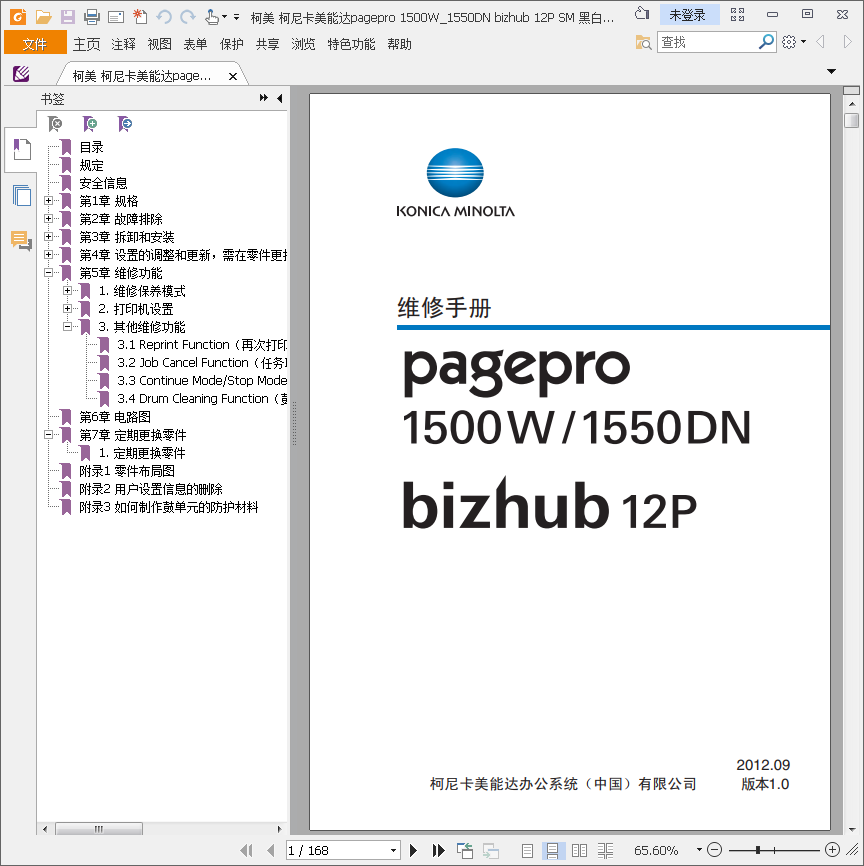Expand 2. 打印机设置 bookmark

[x=67, y=309]
